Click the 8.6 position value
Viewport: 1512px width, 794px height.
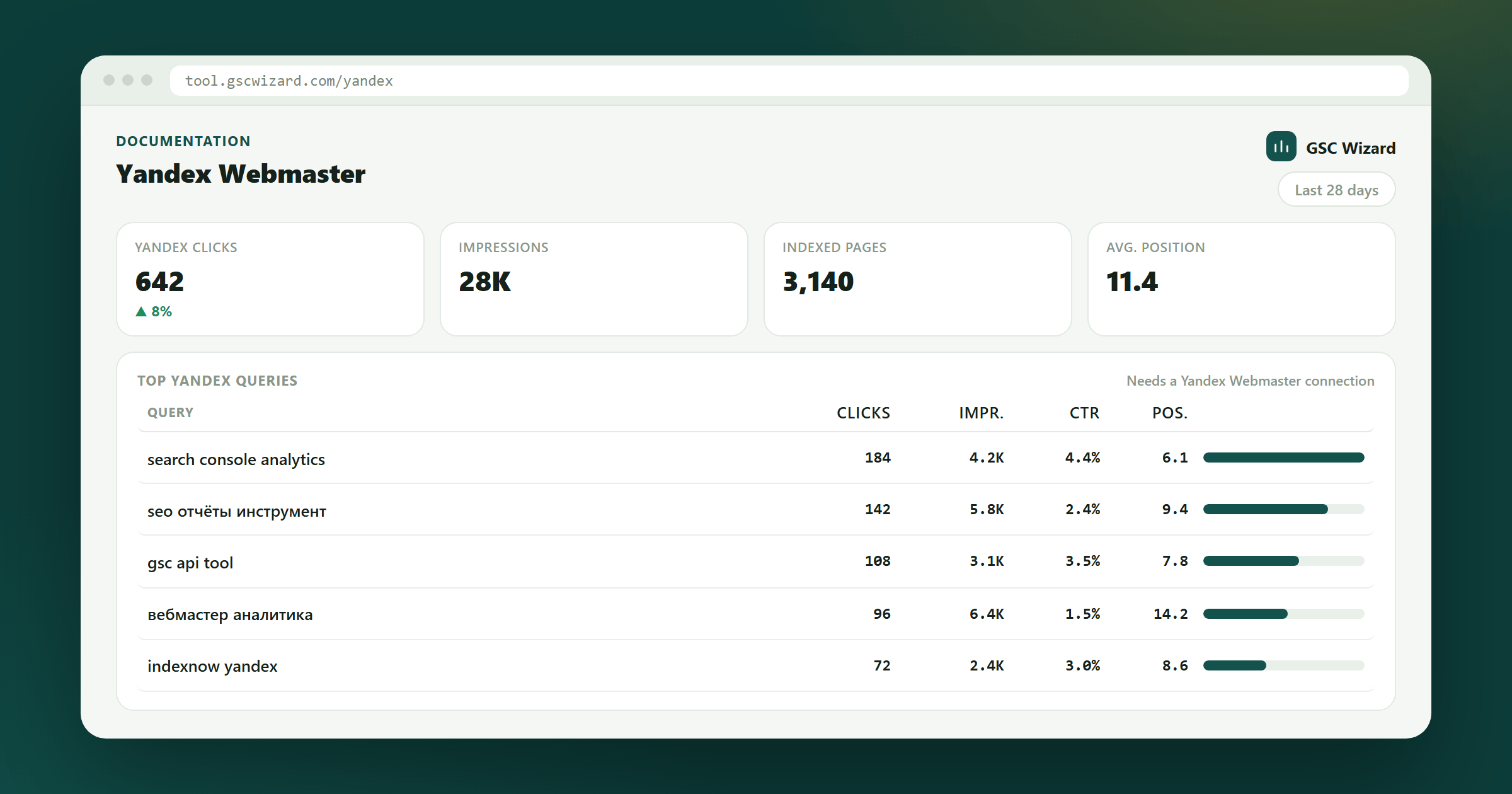[x=1175, y=665]
